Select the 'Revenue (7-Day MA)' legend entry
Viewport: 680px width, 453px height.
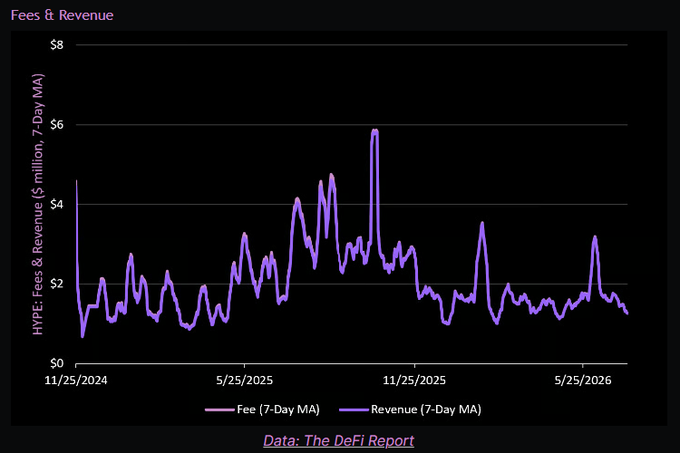click(x=410, y=409)
